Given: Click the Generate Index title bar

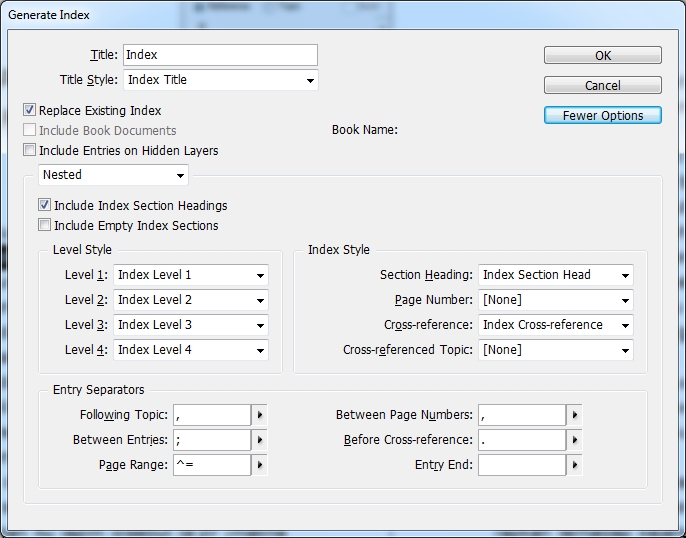Looking at the screenshot, I should (343, 15).
